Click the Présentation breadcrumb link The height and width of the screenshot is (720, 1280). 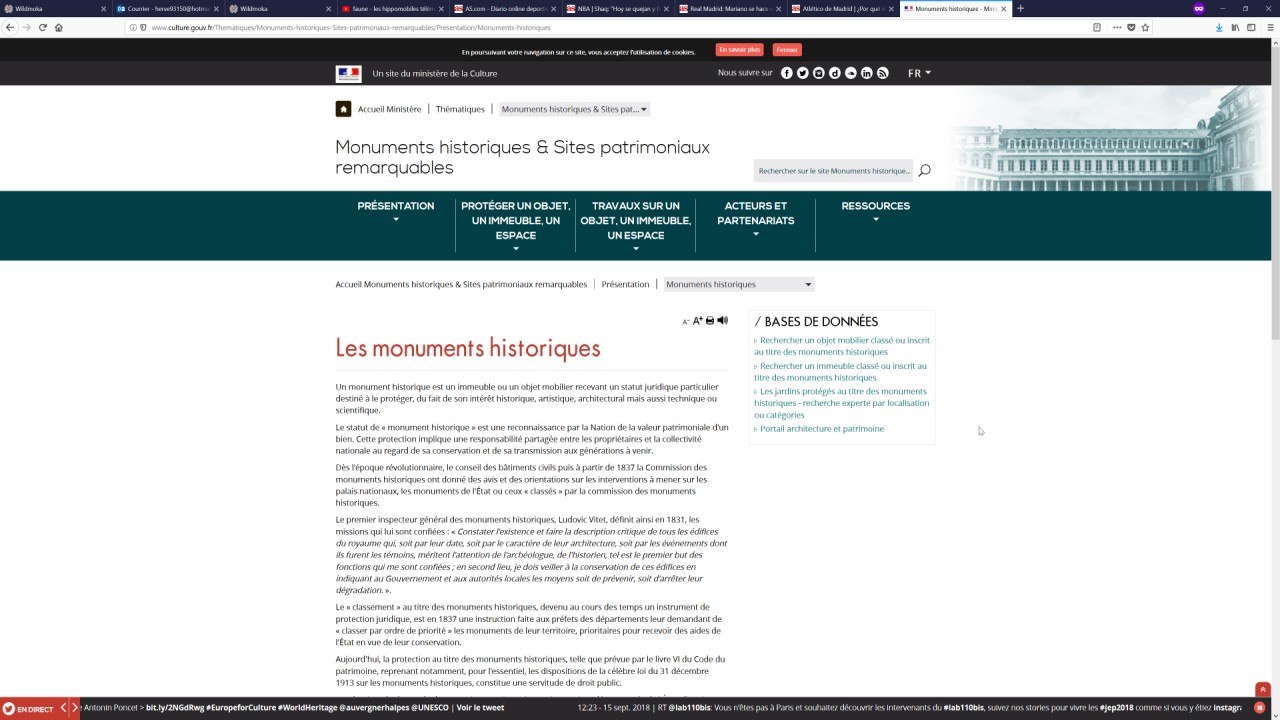coord(625,284)
